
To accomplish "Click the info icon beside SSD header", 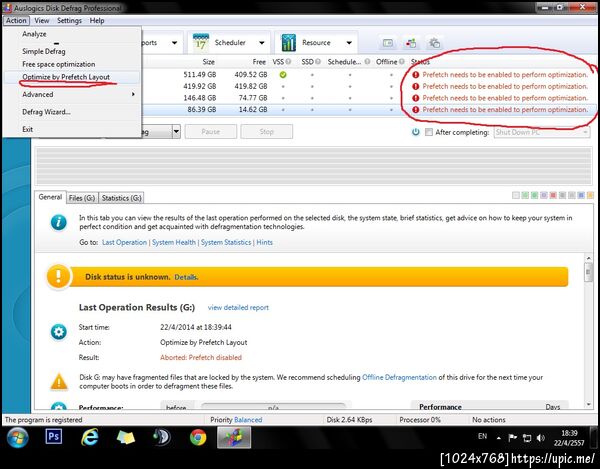I will click(x=318, y=61).
